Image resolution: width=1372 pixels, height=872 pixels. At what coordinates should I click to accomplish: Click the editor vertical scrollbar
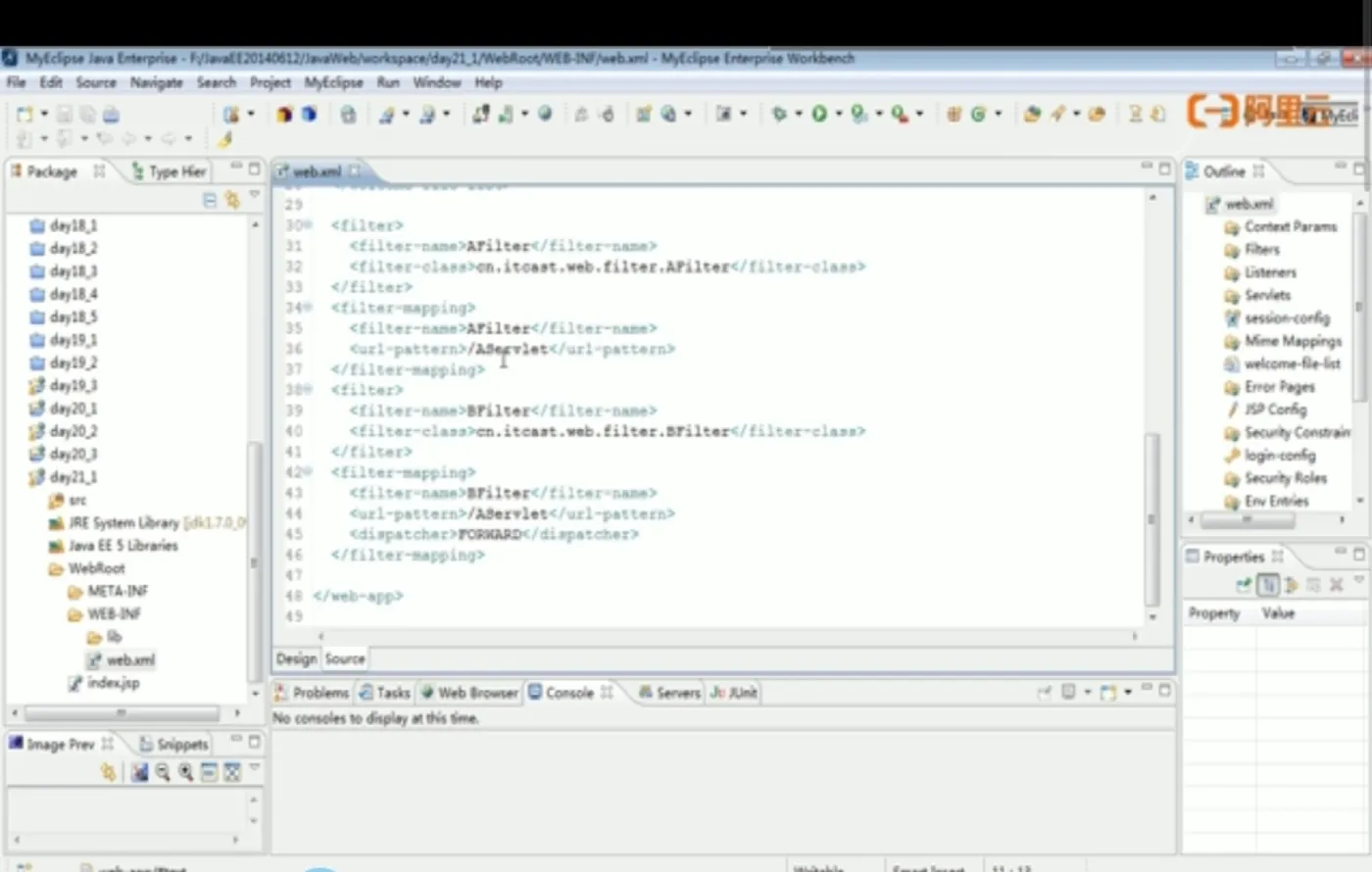[x=1152, y=519]
